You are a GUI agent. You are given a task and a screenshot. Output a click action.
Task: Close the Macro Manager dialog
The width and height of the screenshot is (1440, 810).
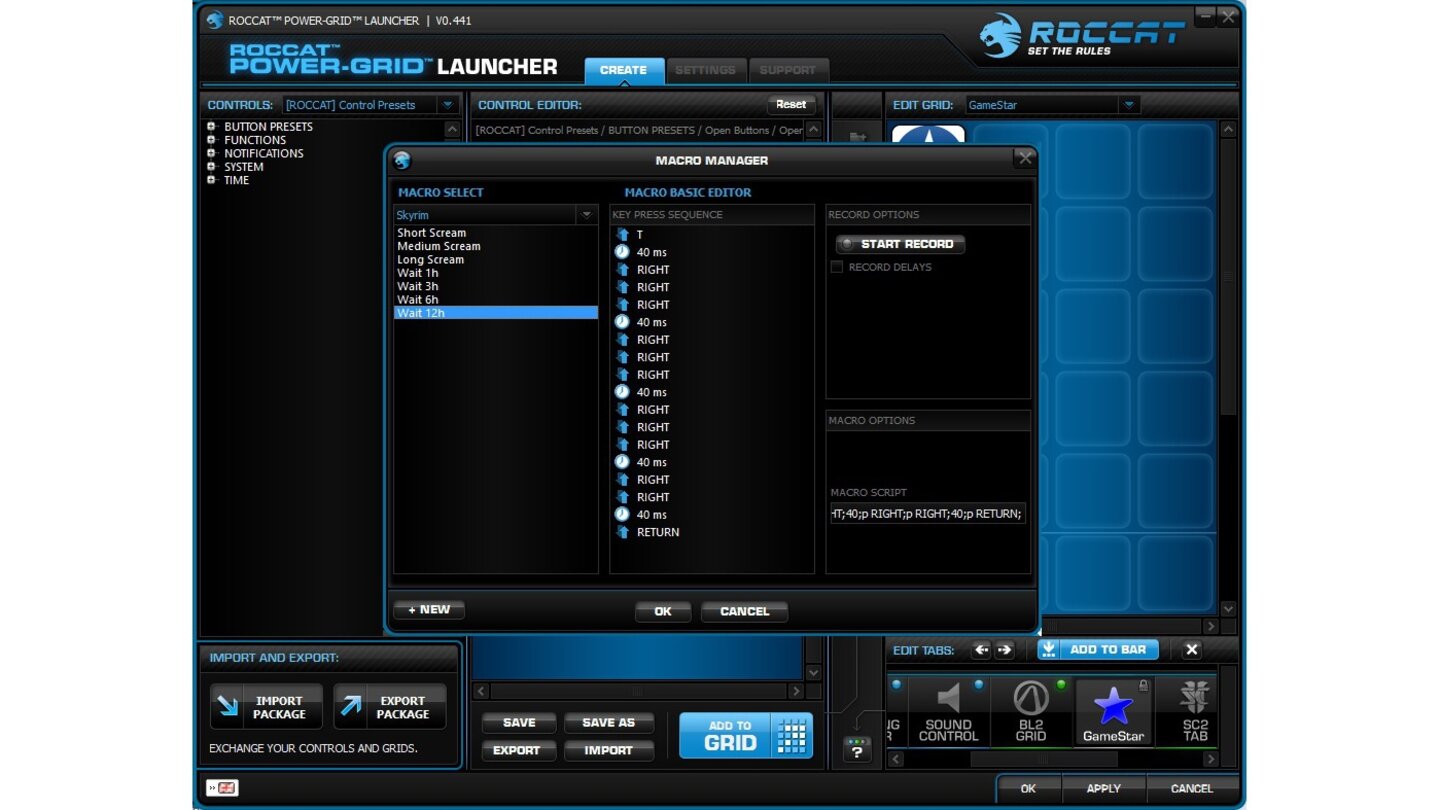tap(1024, 158)
